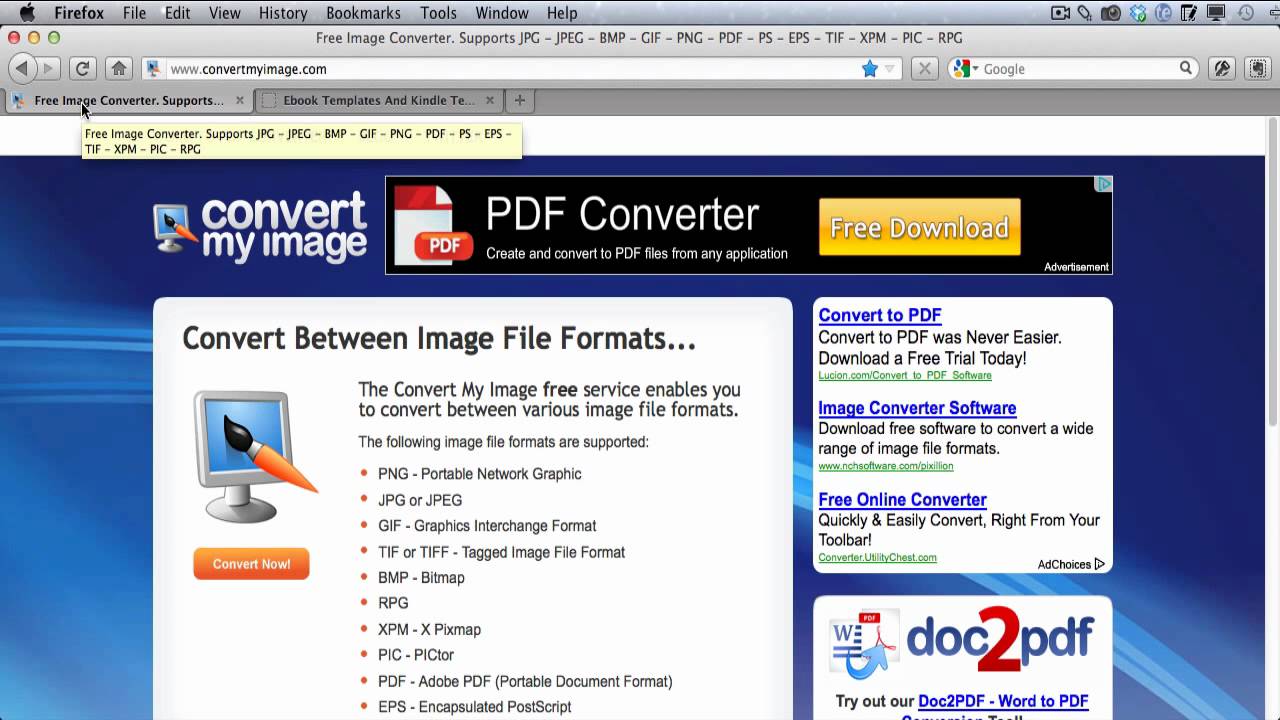This screenshot has width=1280, height=720.
Task: Click the Convert My Image logo
Action: (260, 228)
